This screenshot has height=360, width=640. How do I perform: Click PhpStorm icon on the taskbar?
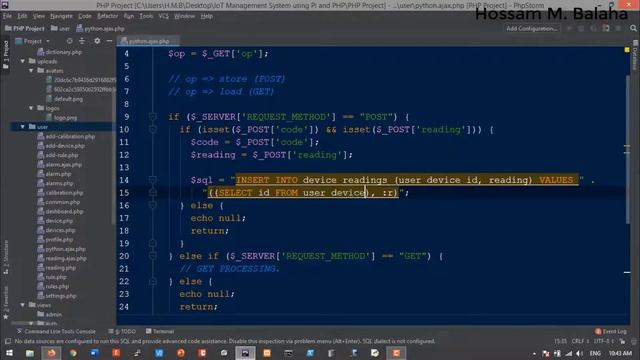click(245, 353)
